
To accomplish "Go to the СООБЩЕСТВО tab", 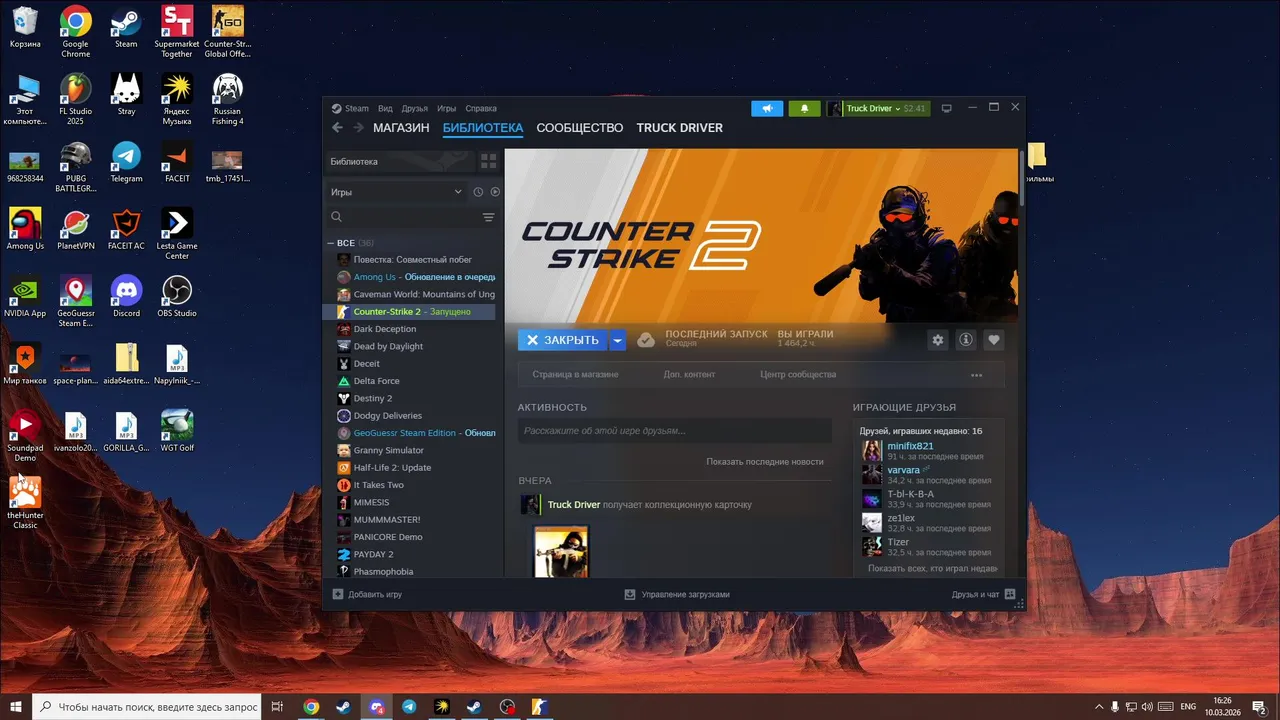I will 580,128.
